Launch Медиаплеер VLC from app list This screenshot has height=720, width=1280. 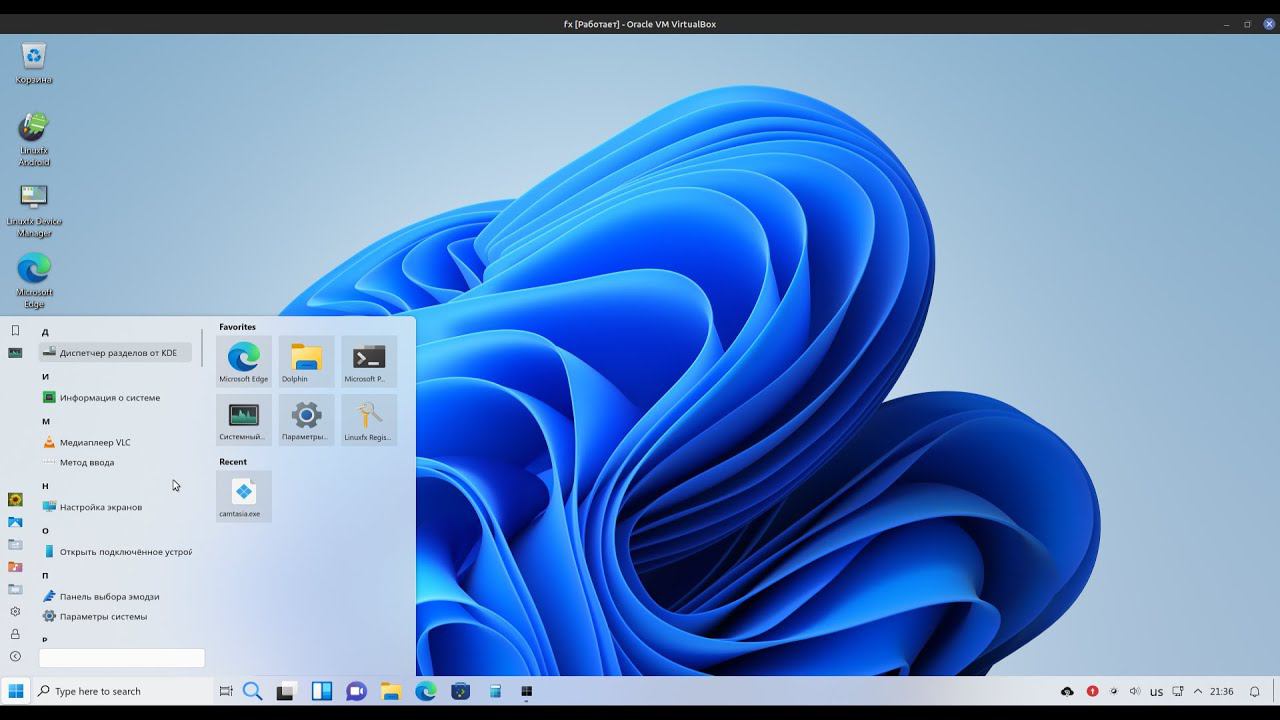(115, 442)
